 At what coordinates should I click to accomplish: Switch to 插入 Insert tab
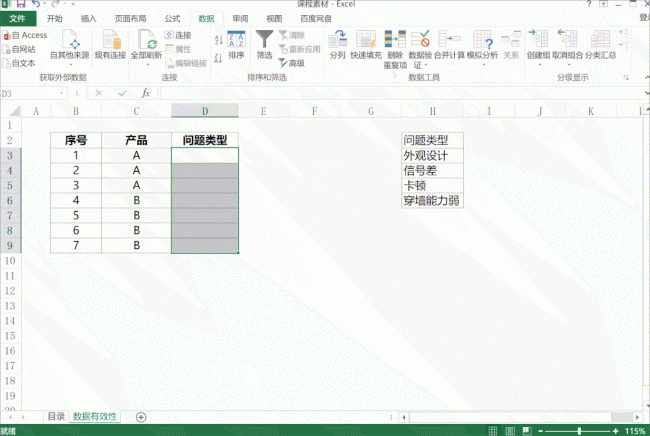pyautogui.click(x=88, y=19)
